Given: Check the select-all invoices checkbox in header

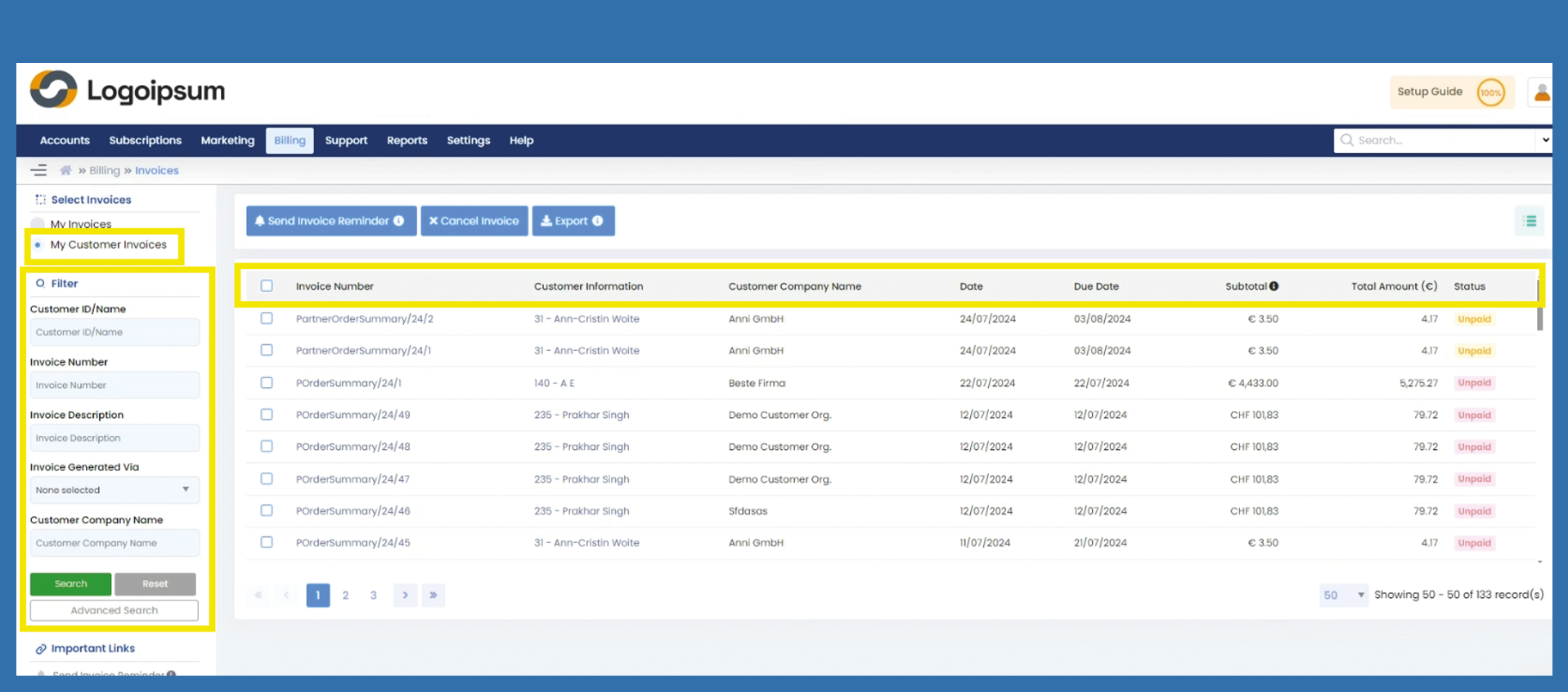Looking at the screenshot, I should tap(267, 286).
